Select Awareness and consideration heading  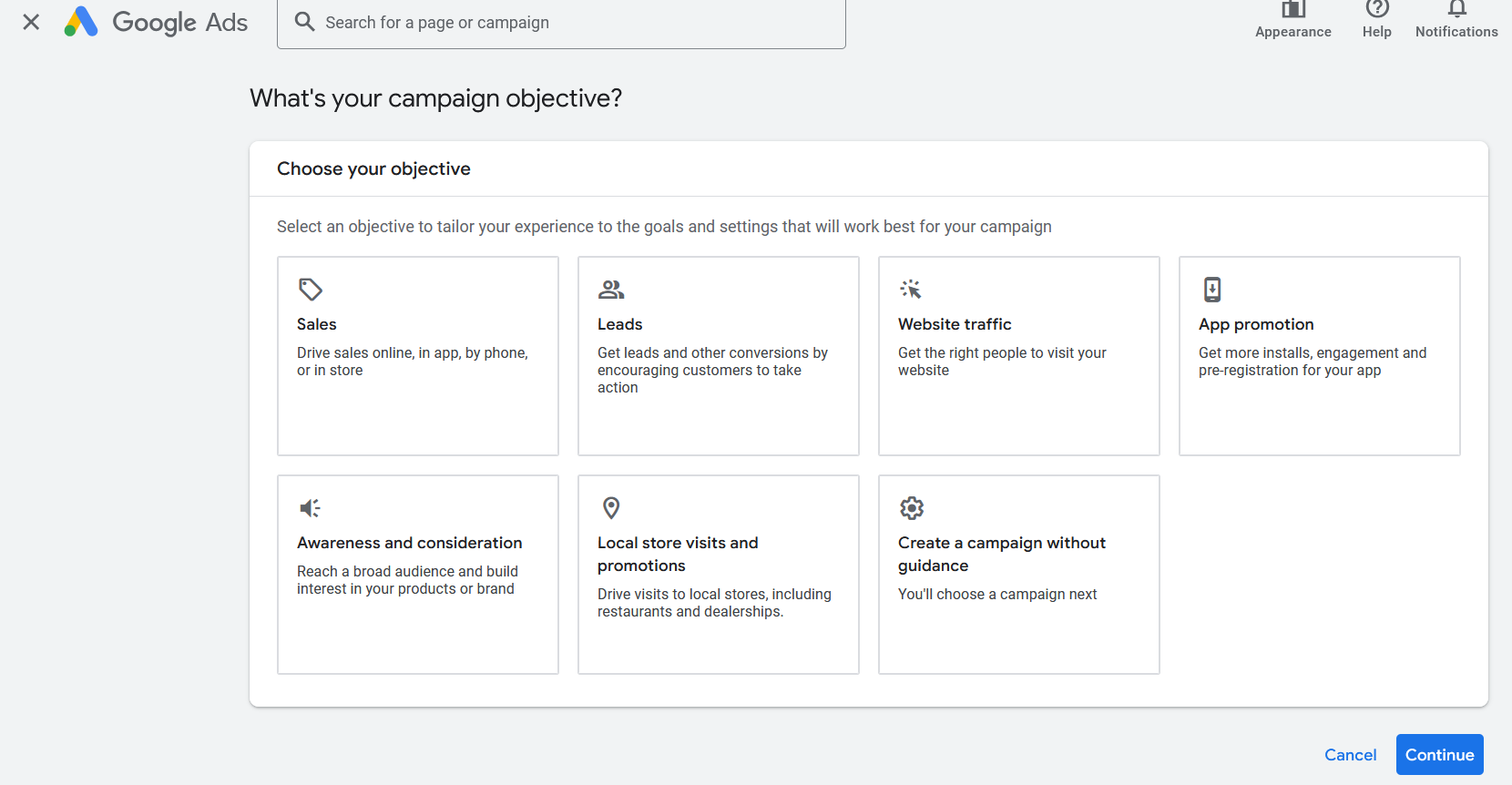click(409, 543)
